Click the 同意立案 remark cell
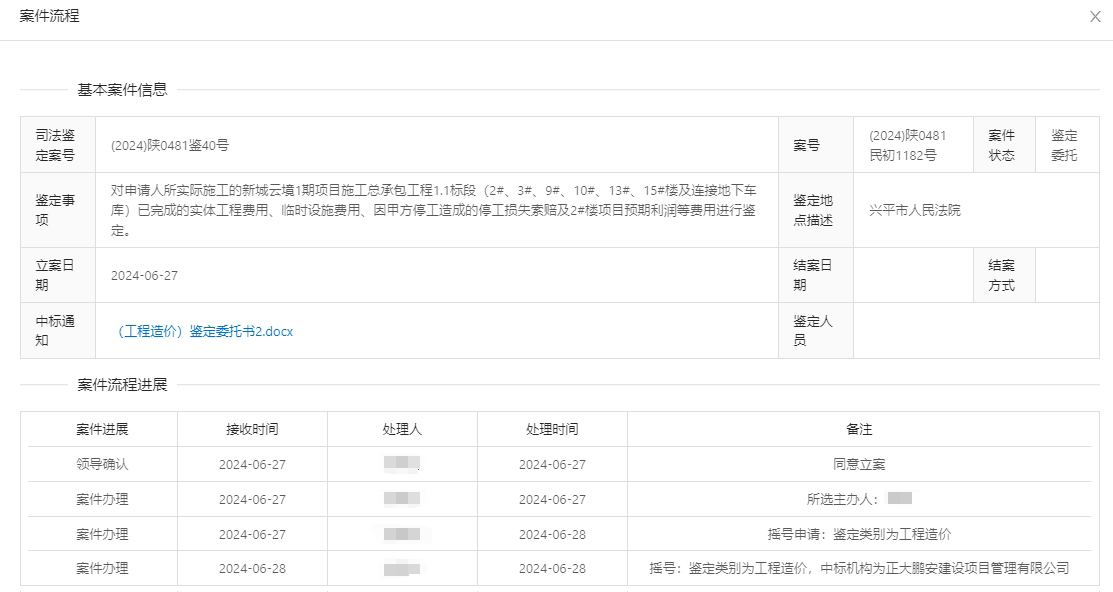The height and width of the screenshot is (592, 1113). click(x=859, y=464)
